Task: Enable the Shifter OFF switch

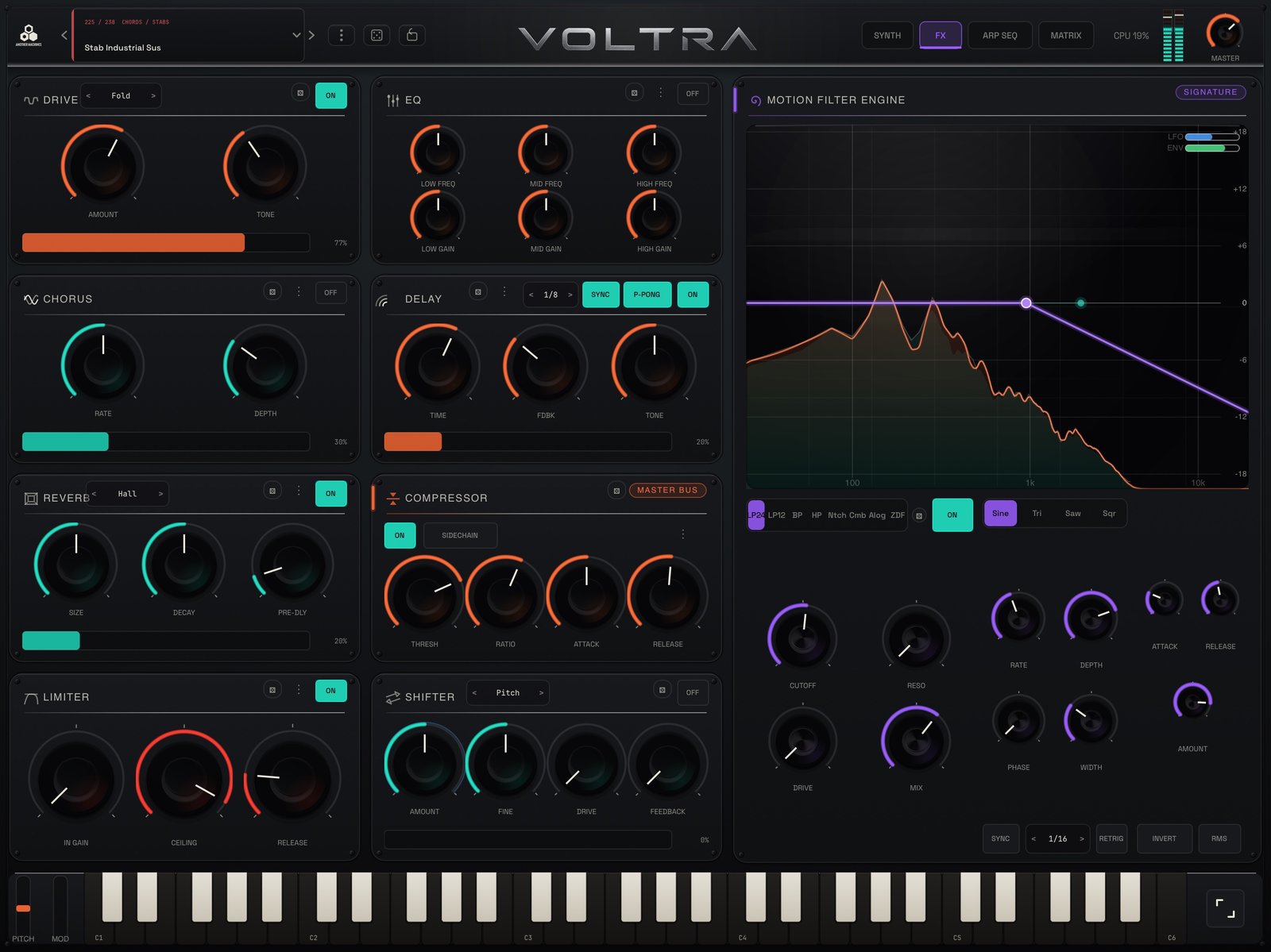Action: tap(693, 692)
